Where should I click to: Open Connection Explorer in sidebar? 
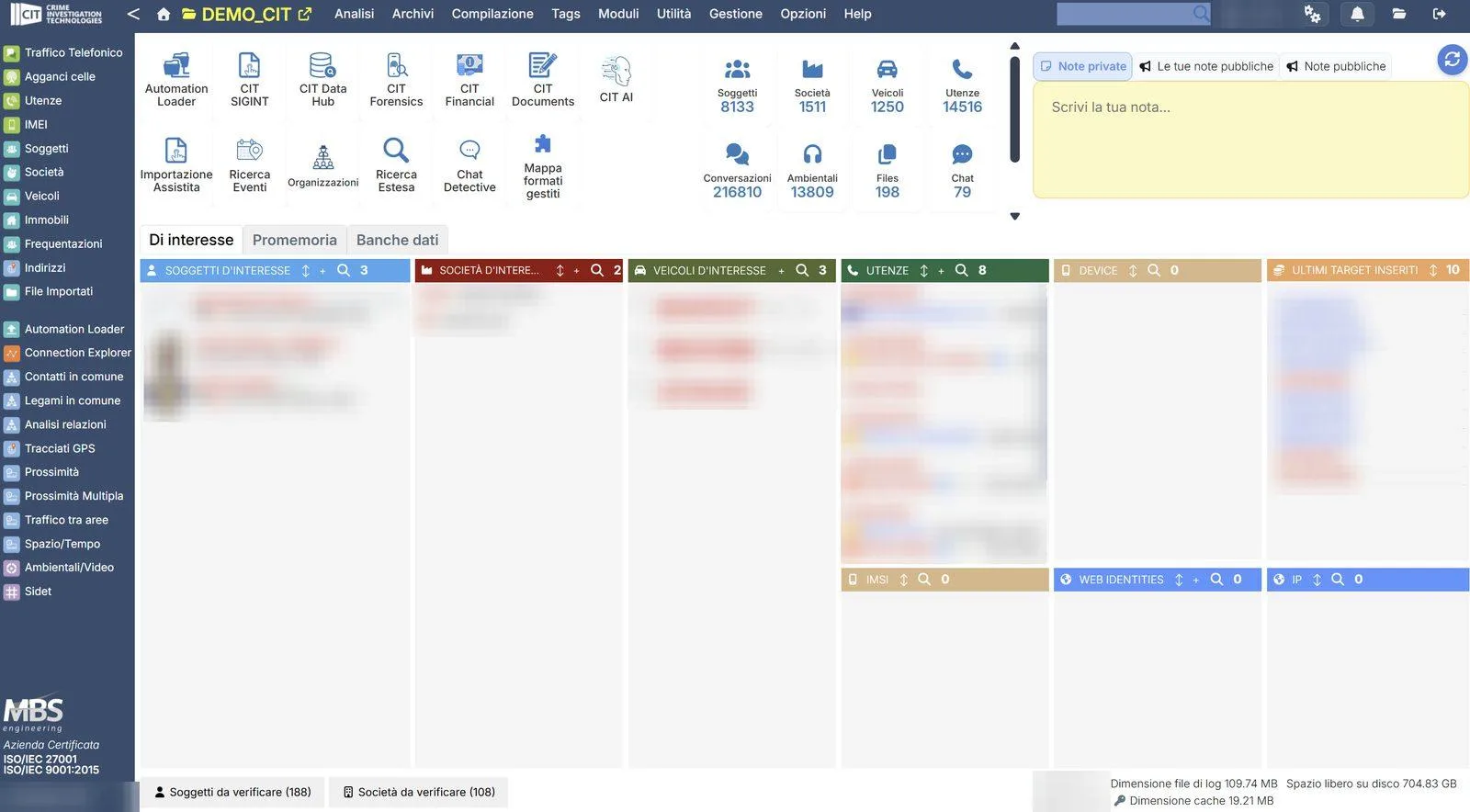67,353
